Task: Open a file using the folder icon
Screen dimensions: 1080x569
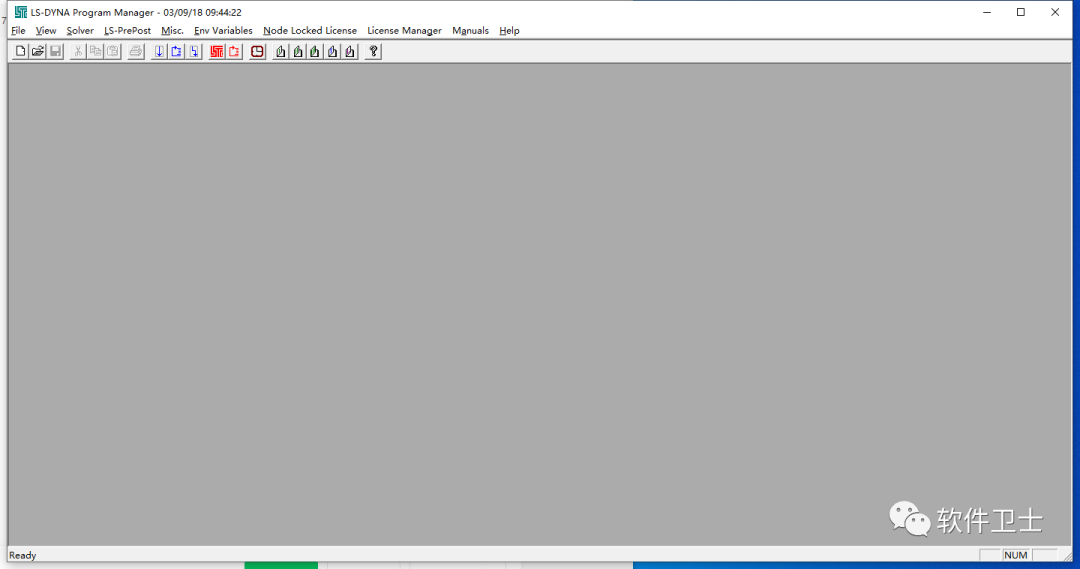Action: tap(38, 51)
